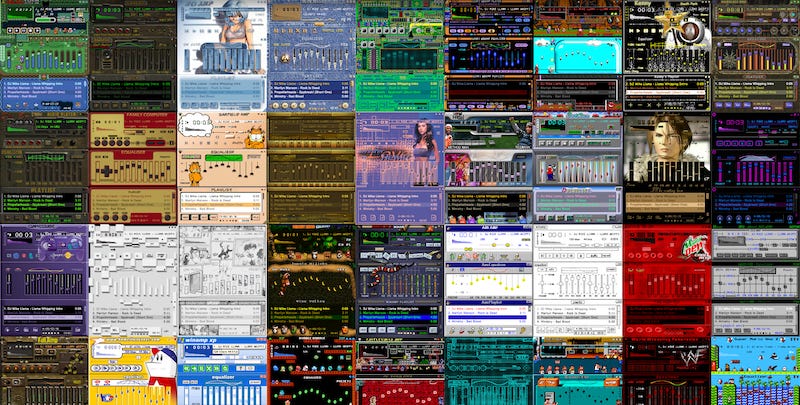Stop button in Kenny South Park skin
This screenshot has width=800, height=405.
[x=654, y=31]
